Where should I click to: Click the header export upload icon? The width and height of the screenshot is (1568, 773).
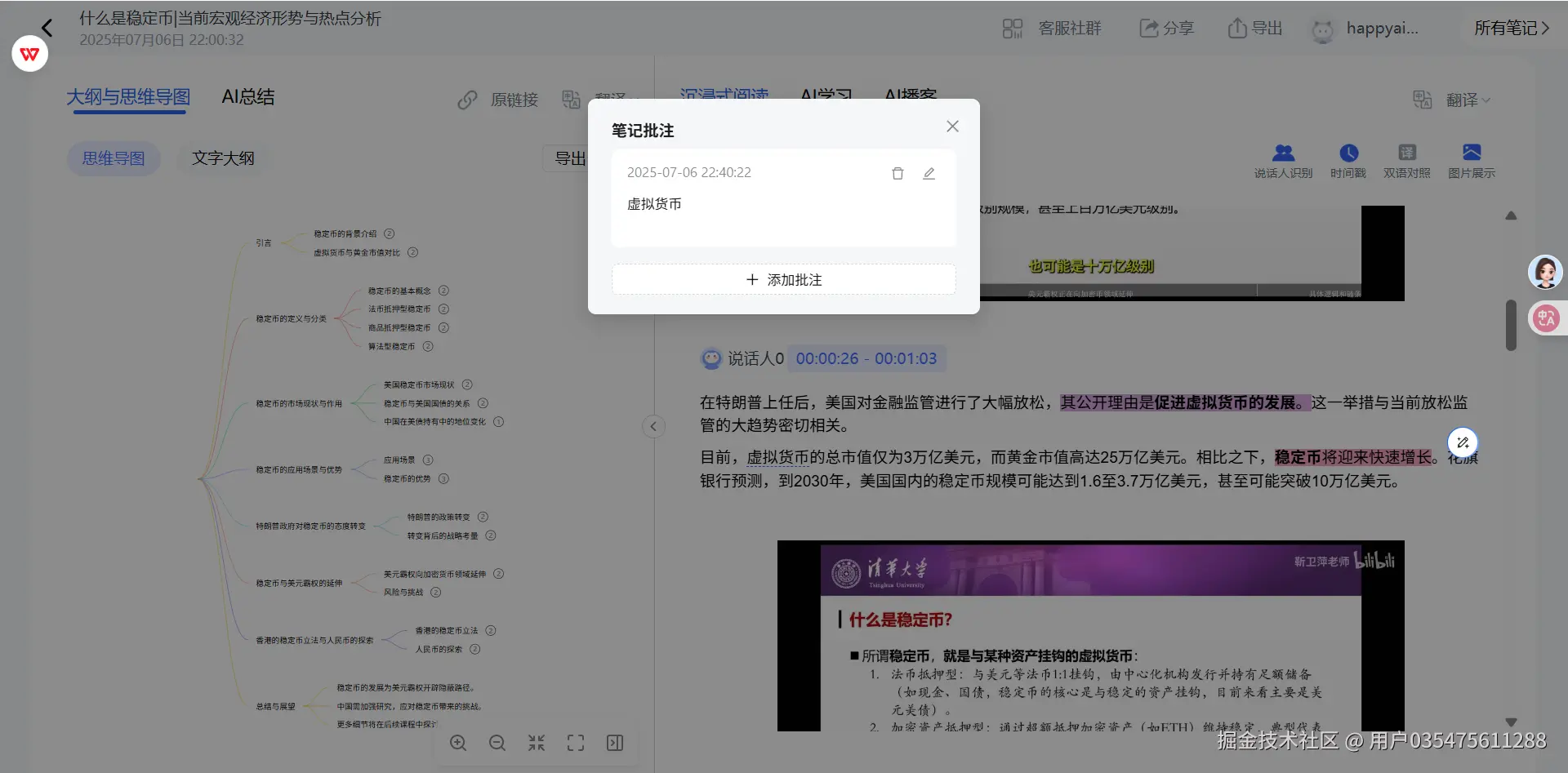(x=1237, y=29)
